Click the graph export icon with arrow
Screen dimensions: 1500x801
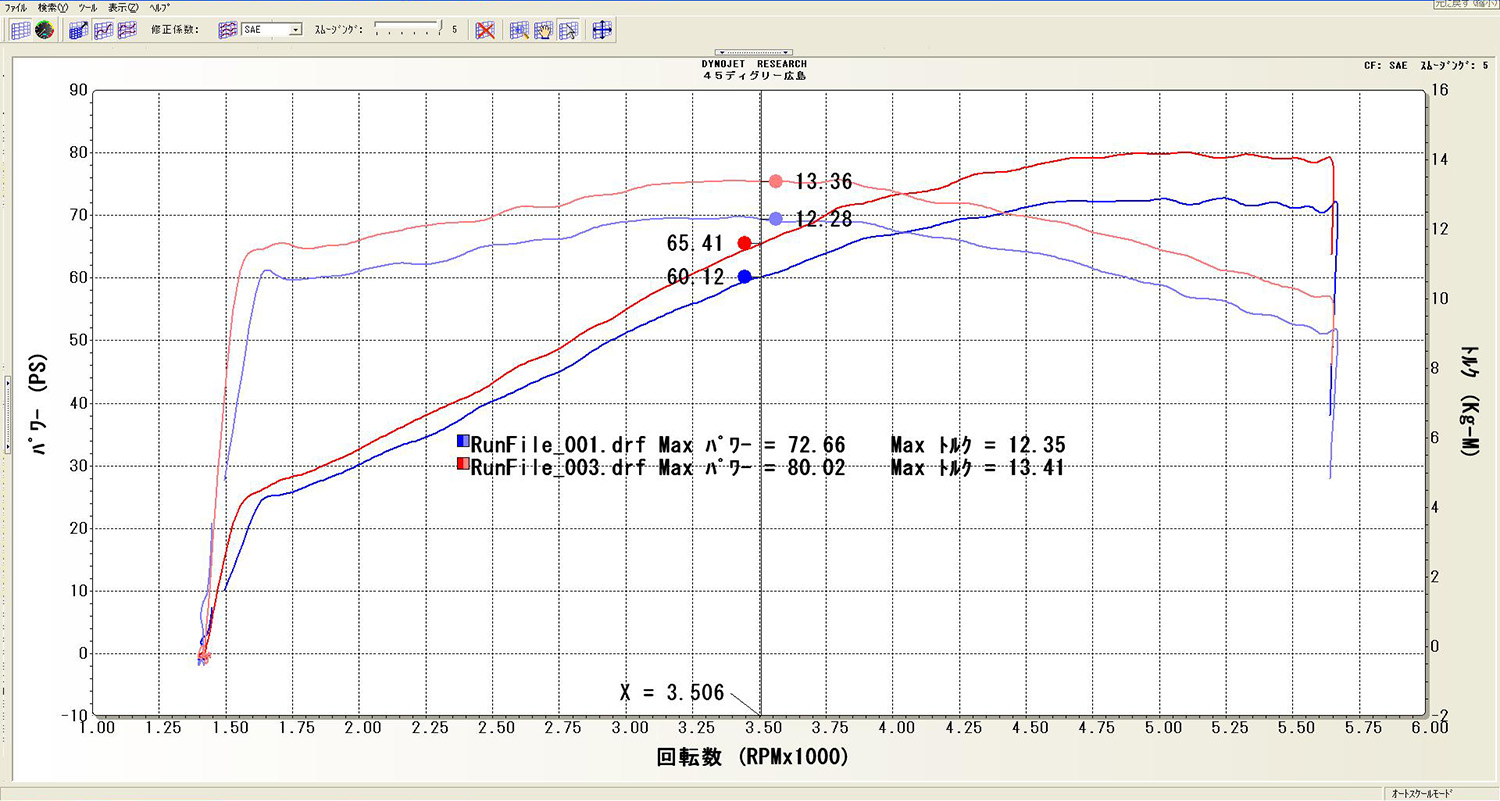(79, 30)
